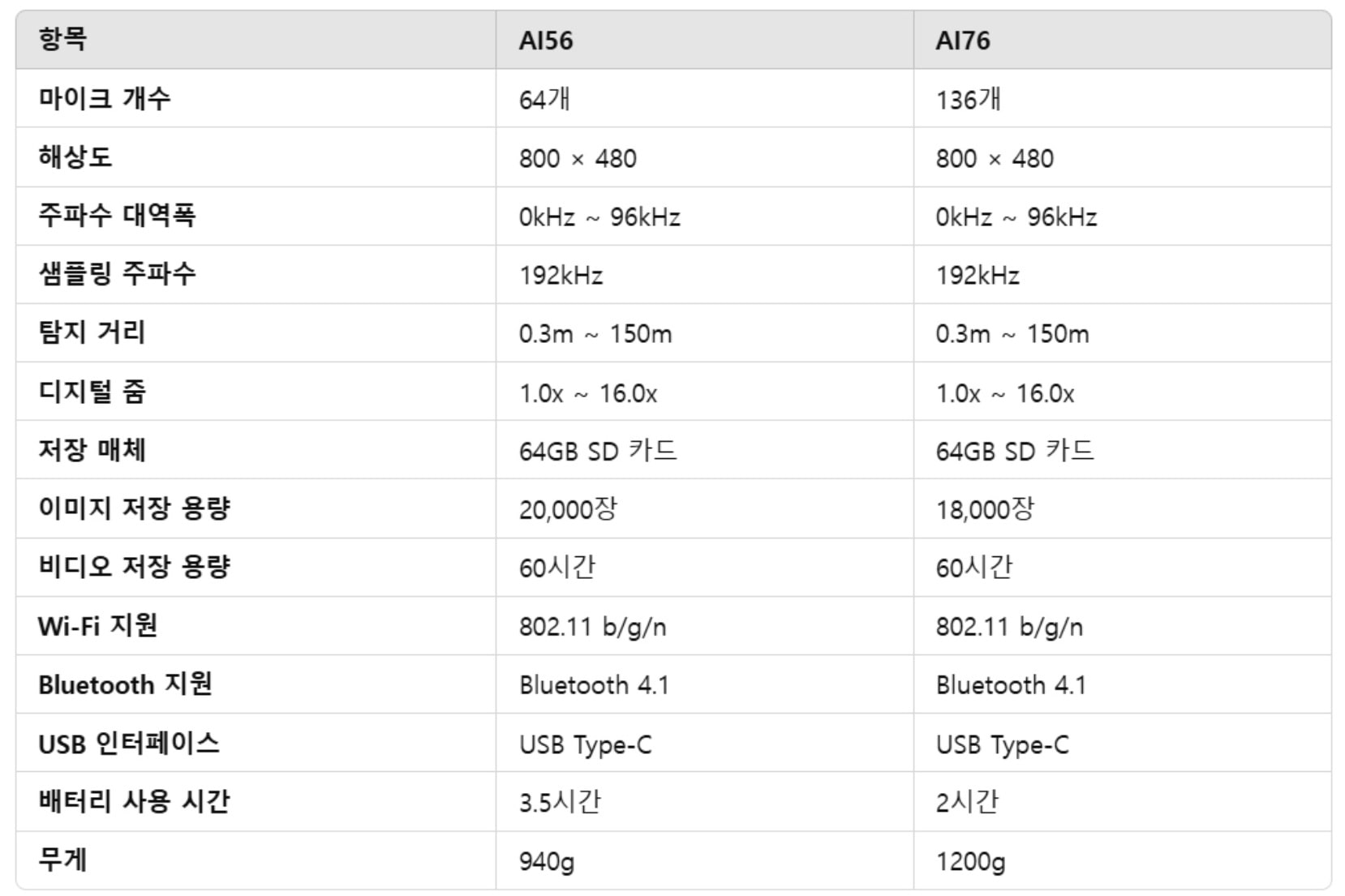Click the USB 인터페이스 row label

(129, 743)
